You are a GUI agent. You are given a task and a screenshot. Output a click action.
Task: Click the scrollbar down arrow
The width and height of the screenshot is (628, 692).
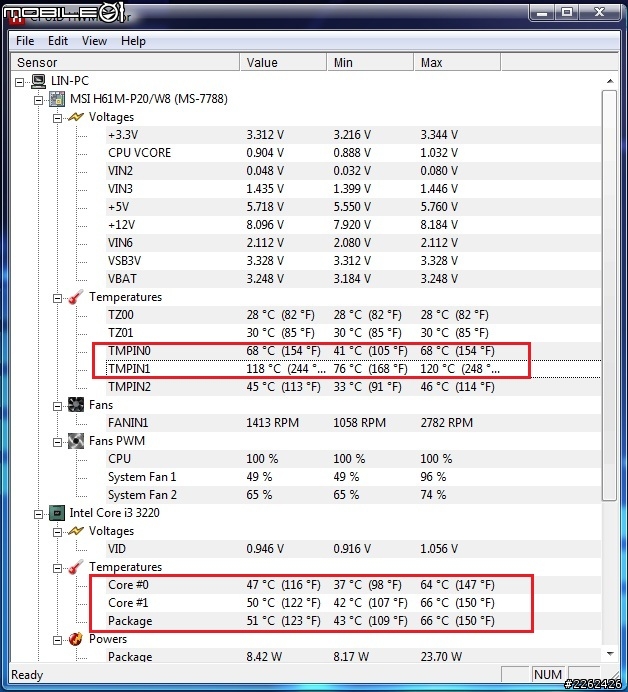(x=610, y=654)
